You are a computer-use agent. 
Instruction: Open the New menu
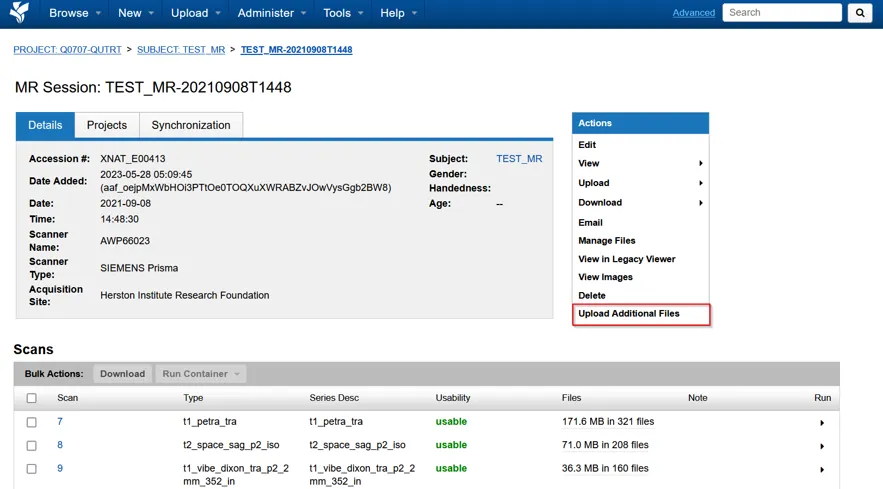click(135, 13)
